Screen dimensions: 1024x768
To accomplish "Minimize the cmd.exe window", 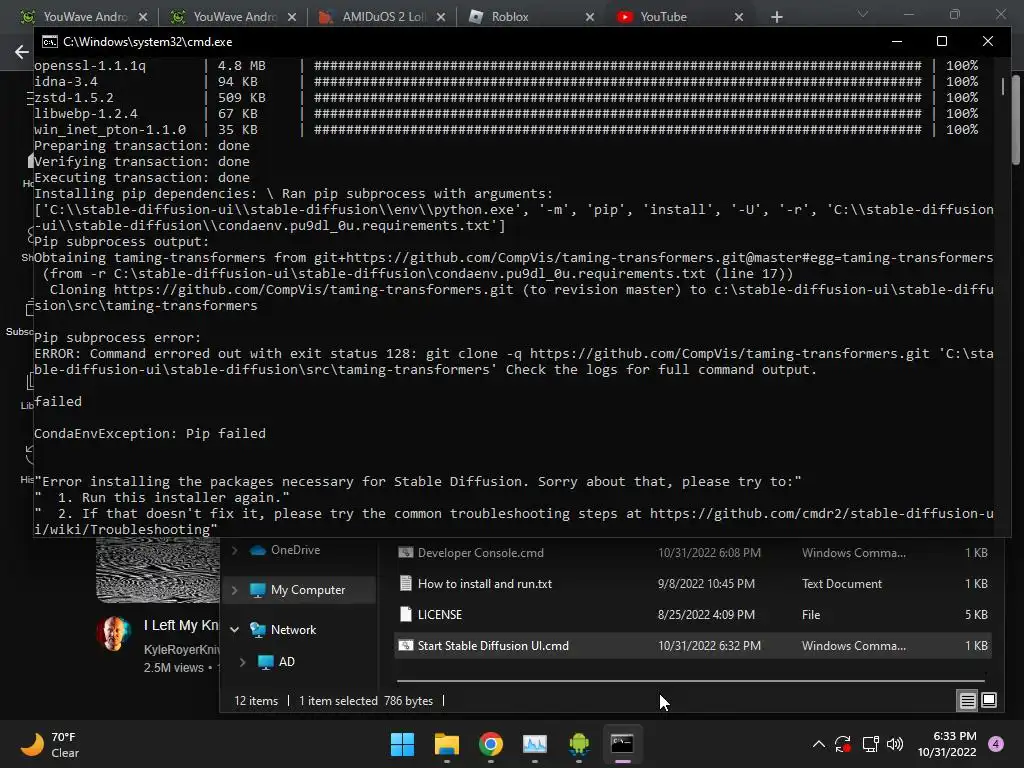I will click(897, 41).
